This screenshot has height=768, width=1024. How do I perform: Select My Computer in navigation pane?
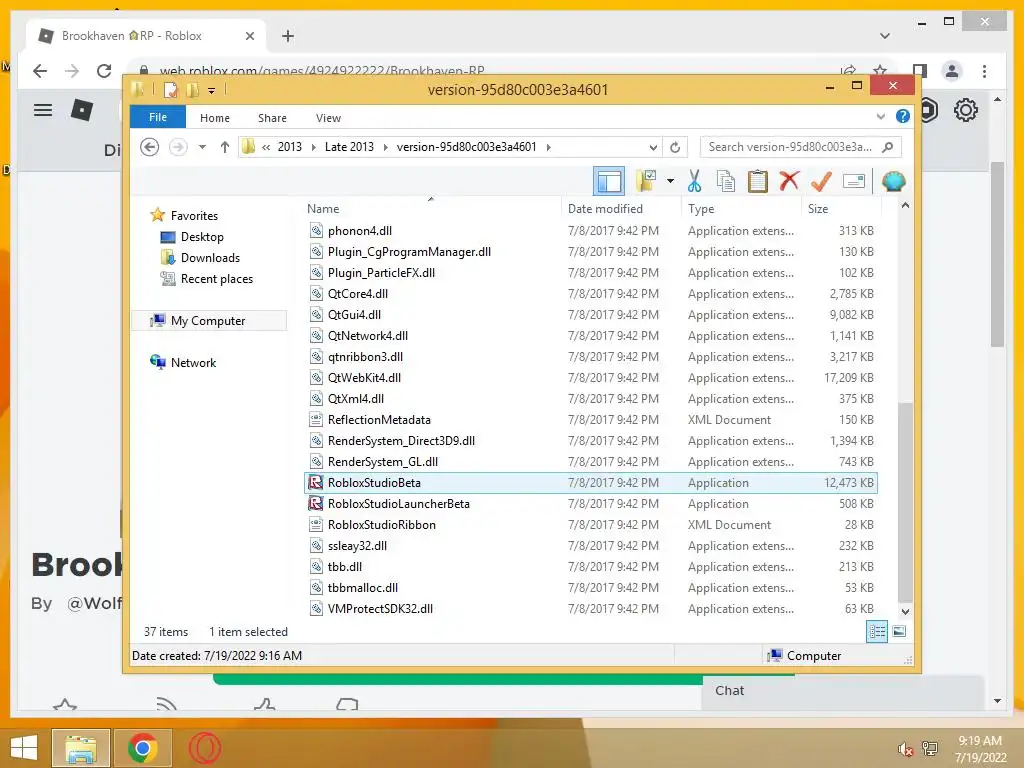[x=208, y=321]
